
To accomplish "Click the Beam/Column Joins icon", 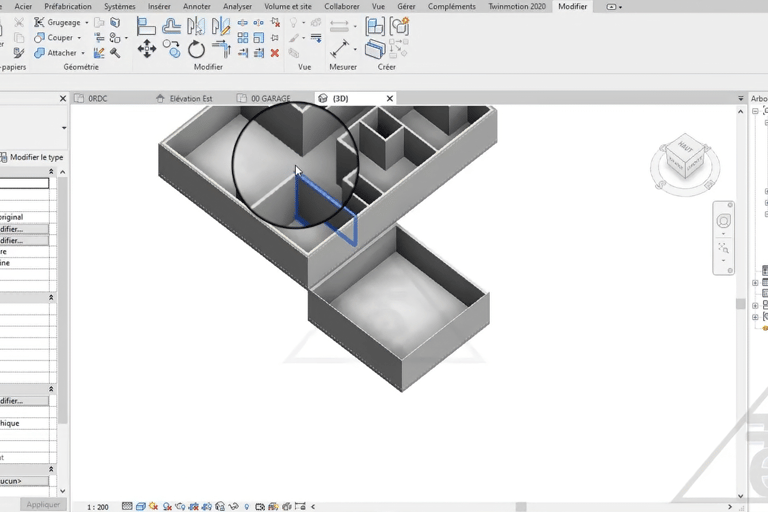I will coord(99,37).
